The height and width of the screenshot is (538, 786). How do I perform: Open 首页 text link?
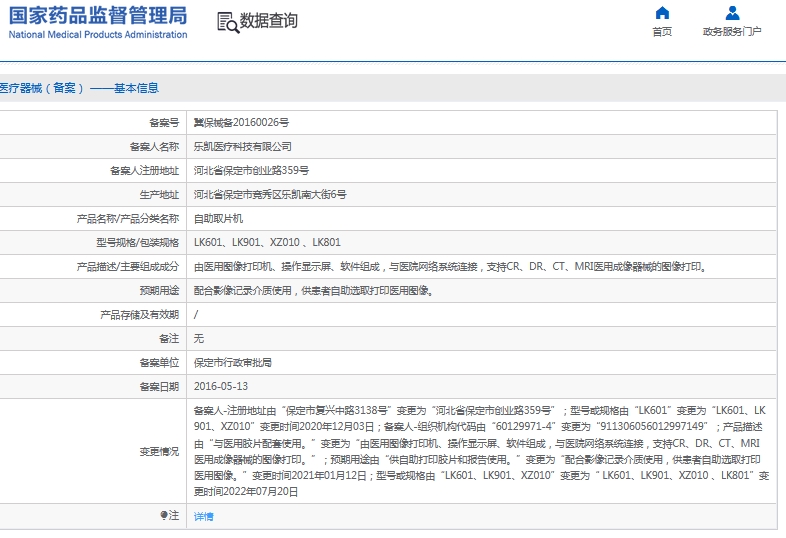point(662,32)
